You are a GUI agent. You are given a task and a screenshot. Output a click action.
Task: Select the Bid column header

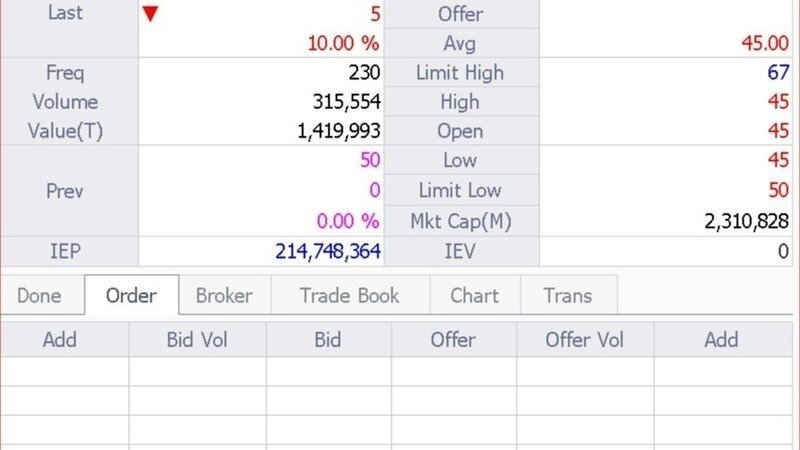pyautogui.click(x=328, y=340)
